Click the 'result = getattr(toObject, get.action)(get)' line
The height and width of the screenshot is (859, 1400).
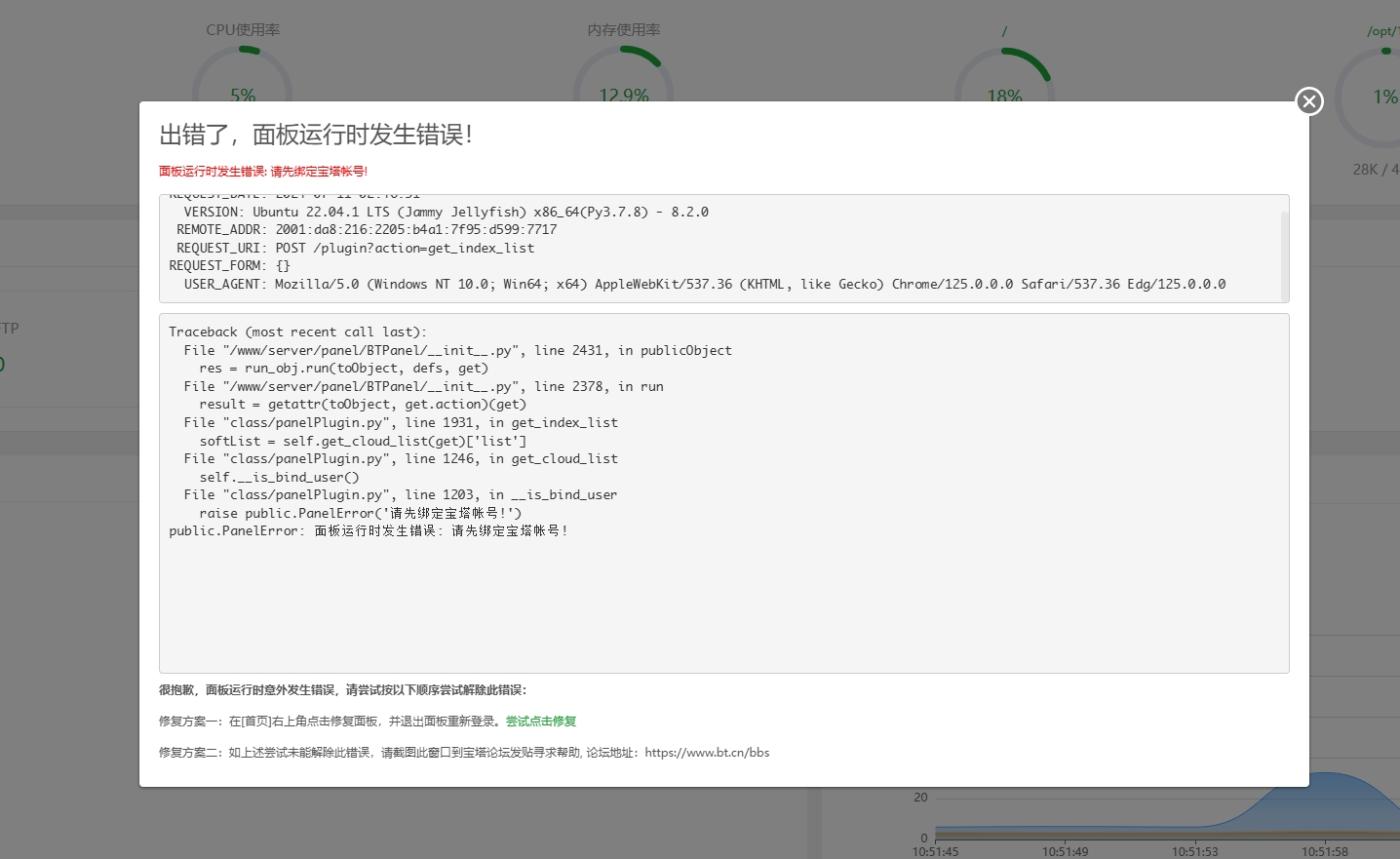click(x=363, y=405)
